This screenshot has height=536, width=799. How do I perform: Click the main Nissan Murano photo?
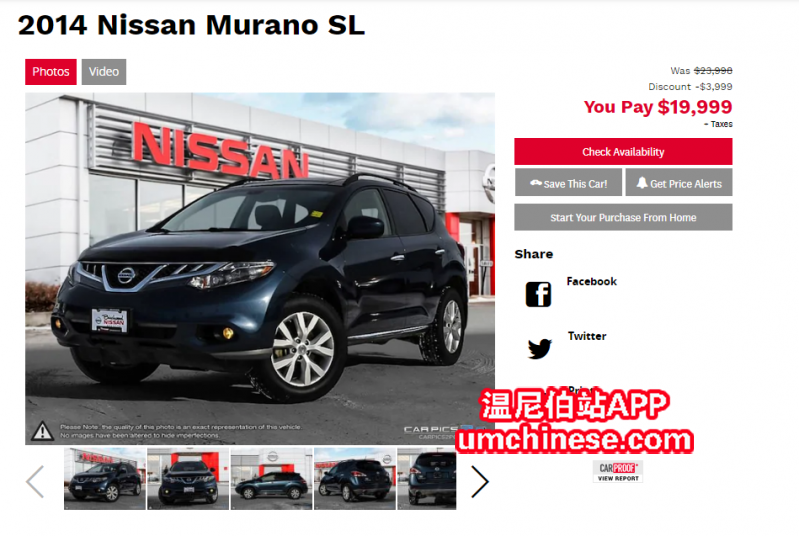260,269
